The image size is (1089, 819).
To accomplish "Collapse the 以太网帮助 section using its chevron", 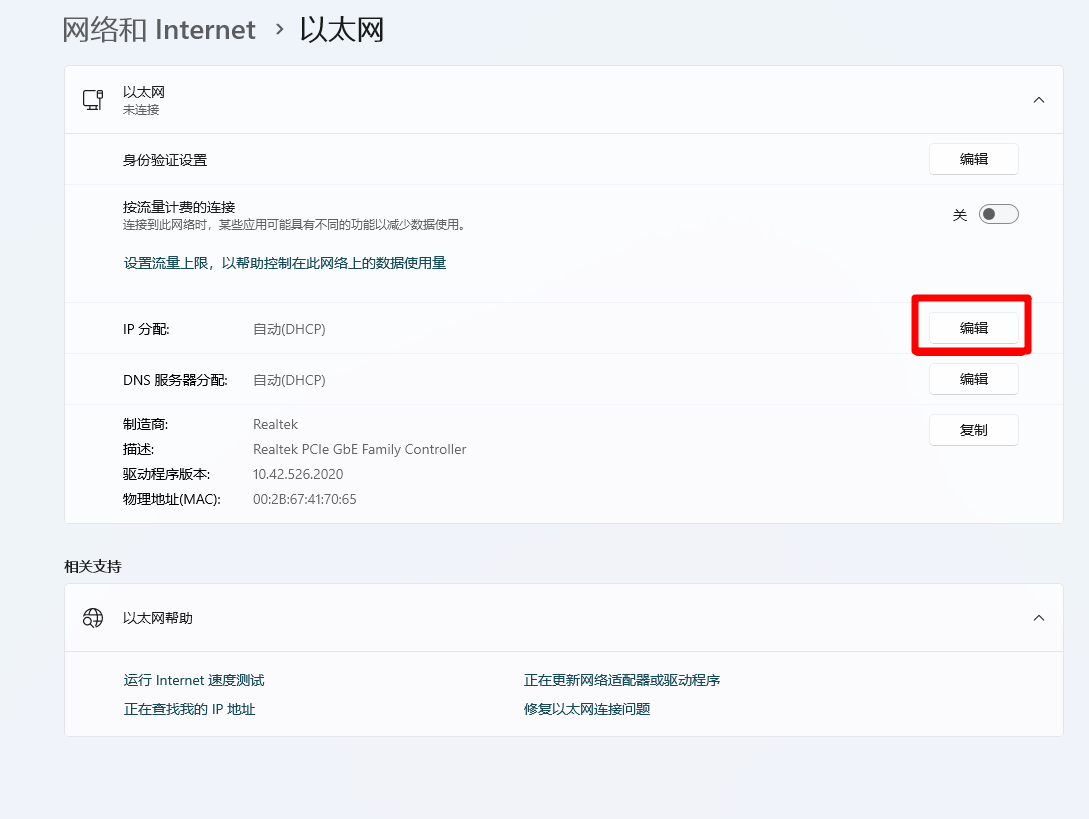I will tap(1038, 618).
